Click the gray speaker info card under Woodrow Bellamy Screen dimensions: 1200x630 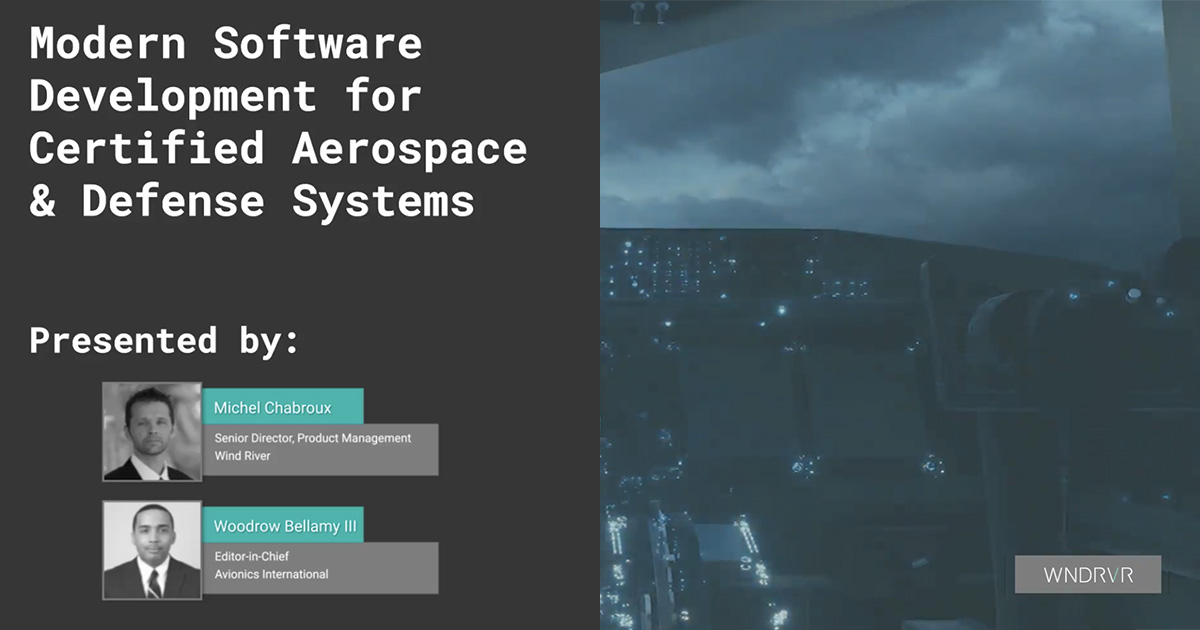pyautogui.click(x=320, y=565)
